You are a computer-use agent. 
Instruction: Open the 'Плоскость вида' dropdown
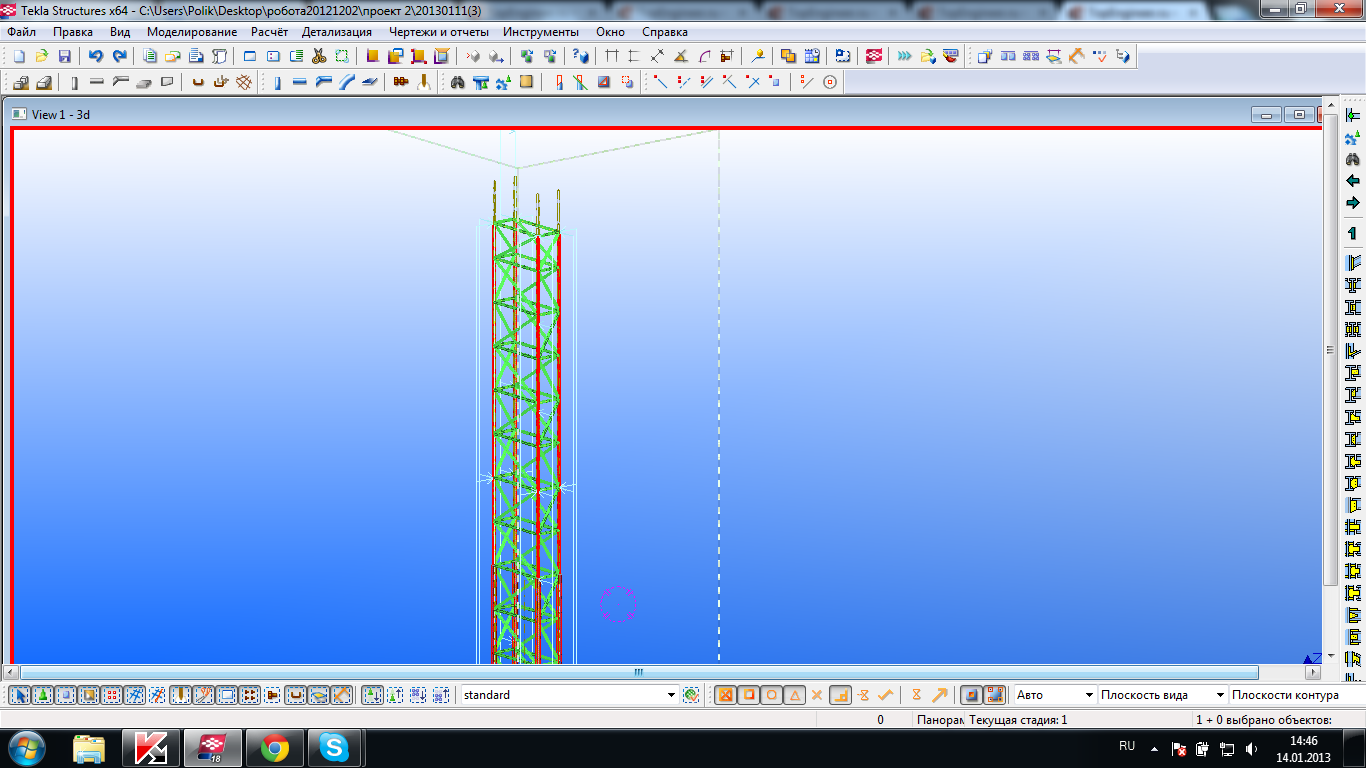(x=1219, y=695)
